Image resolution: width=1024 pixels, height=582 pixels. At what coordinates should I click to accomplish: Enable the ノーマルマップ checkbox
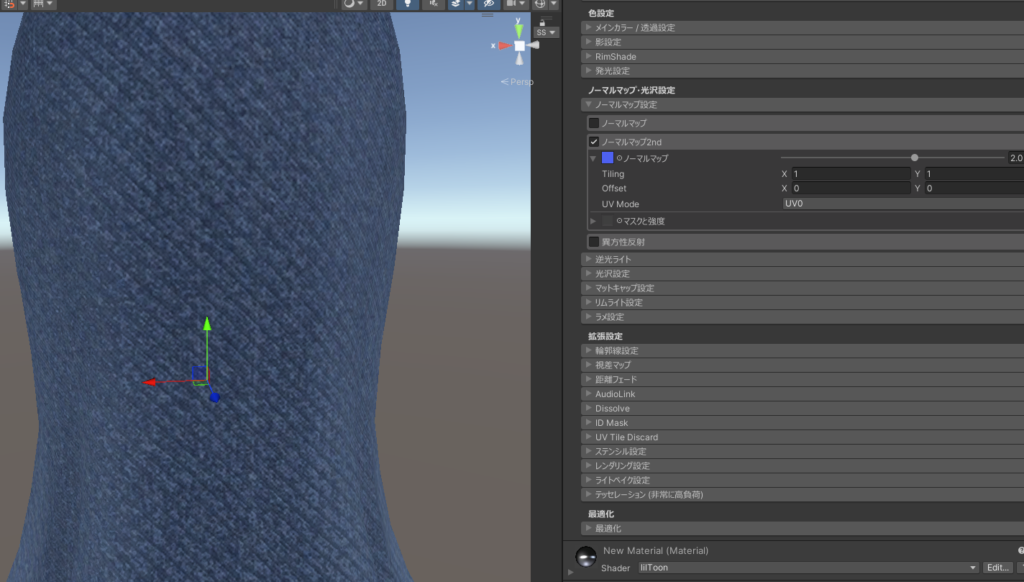(594, 123)
